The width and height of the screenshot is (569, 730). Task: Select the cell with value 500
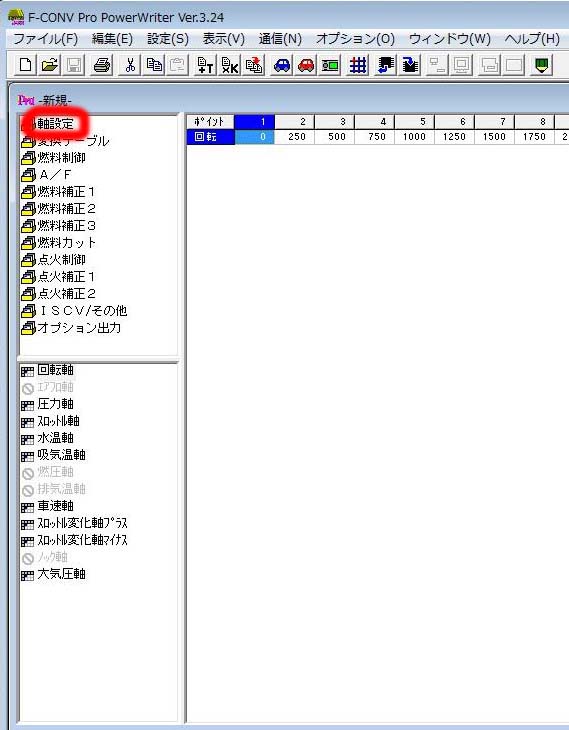(x=335, y=137)
